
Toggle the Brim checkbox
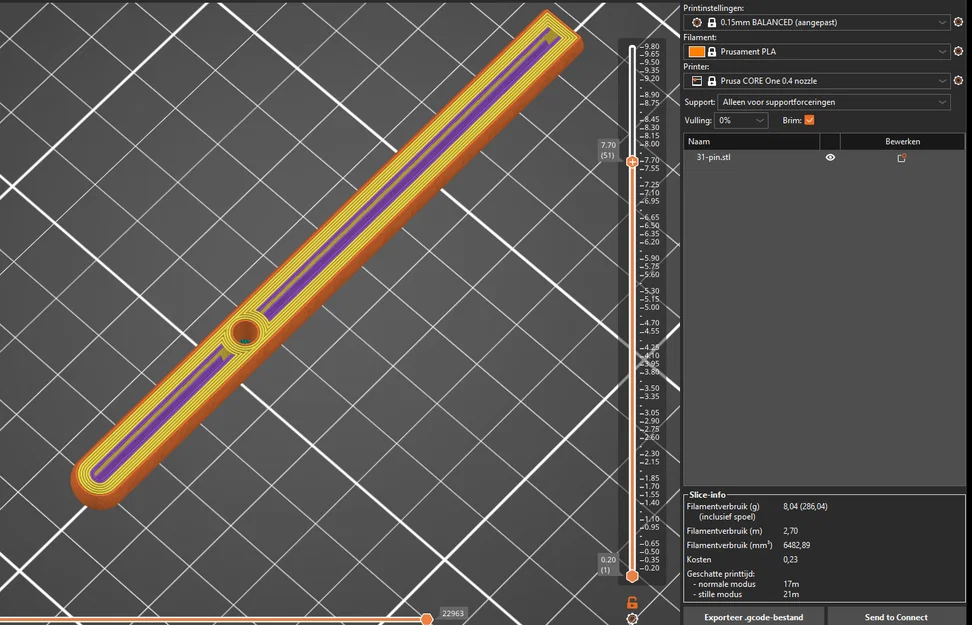(x=809, y=120)
